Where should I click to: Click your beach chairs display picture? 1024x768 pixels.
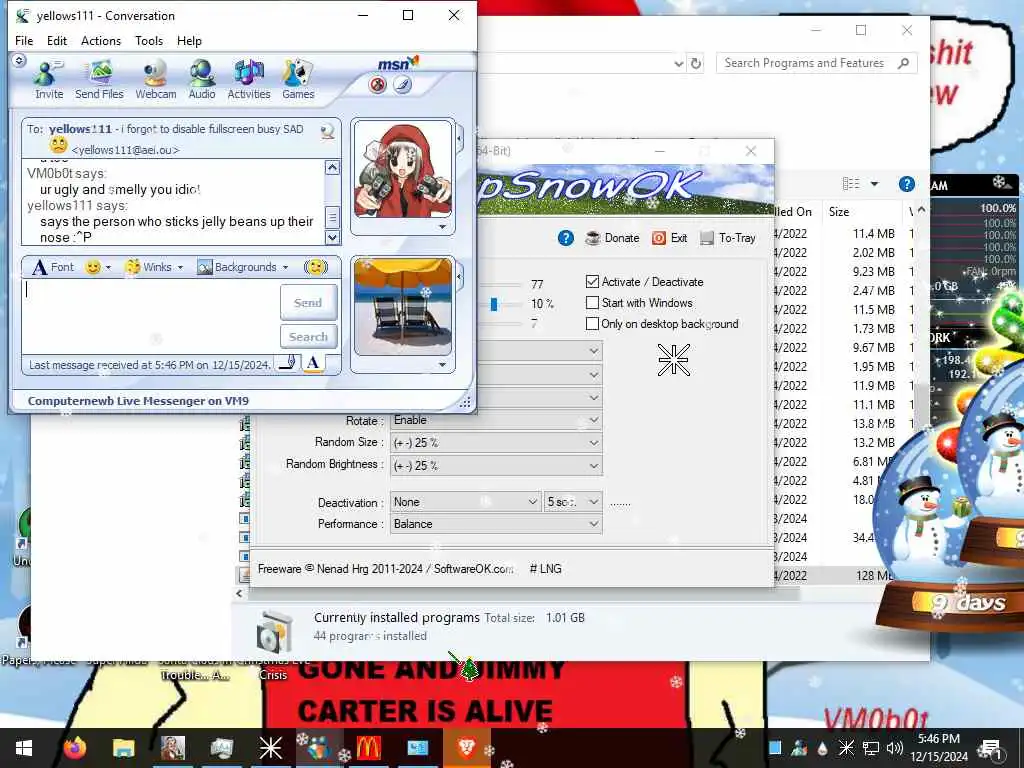(x=403, y=306)
